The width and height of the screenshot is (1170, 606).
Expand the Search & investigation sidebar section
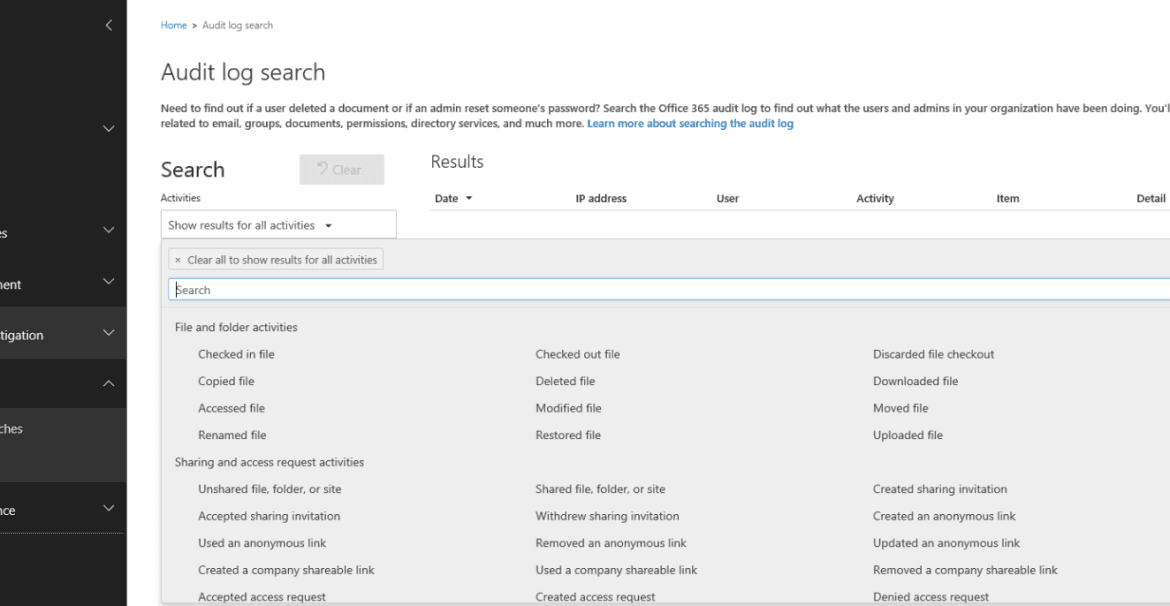pos(108,333)
